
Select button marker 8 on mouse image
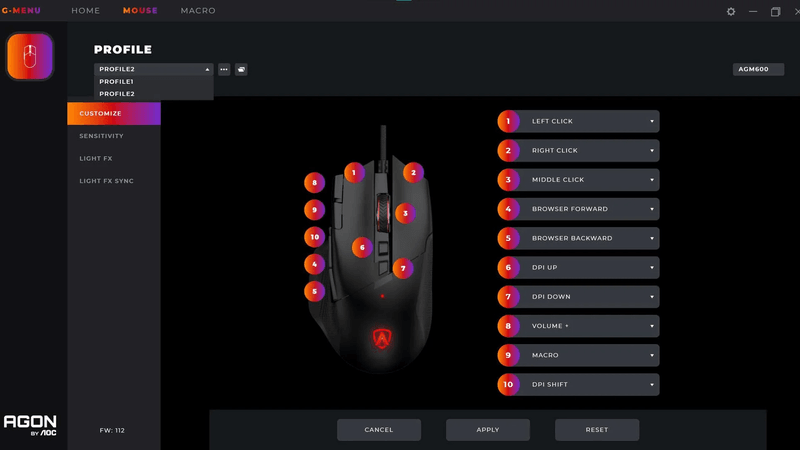click(314, 183)
